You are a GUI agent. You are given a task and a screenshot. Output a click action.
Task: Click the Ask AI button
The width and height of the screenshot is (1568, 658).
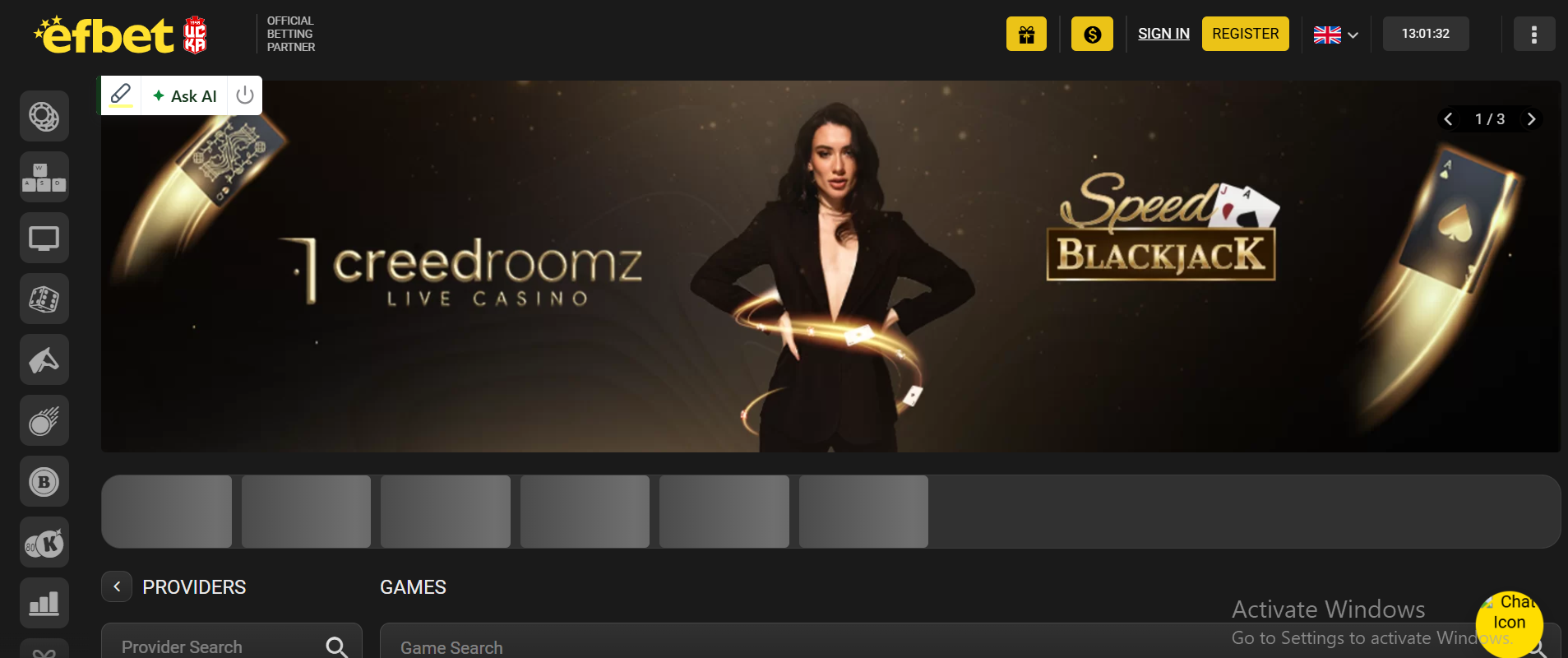pyautogui.click(x=184, y=95)
